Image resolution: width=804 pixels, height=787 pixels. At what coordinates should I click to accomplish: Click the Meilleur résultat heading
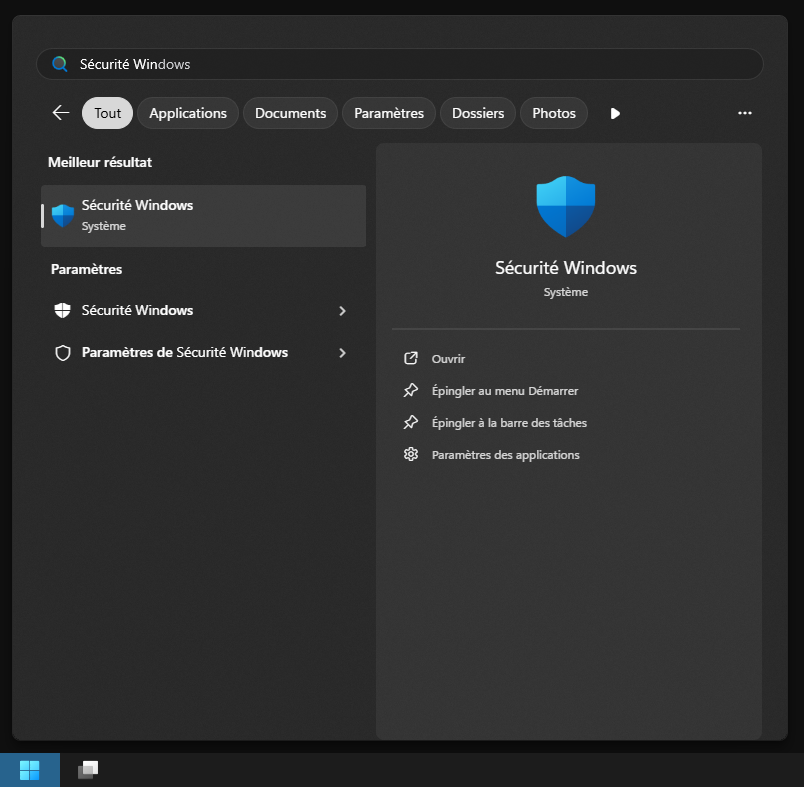(x=100, y=162)
